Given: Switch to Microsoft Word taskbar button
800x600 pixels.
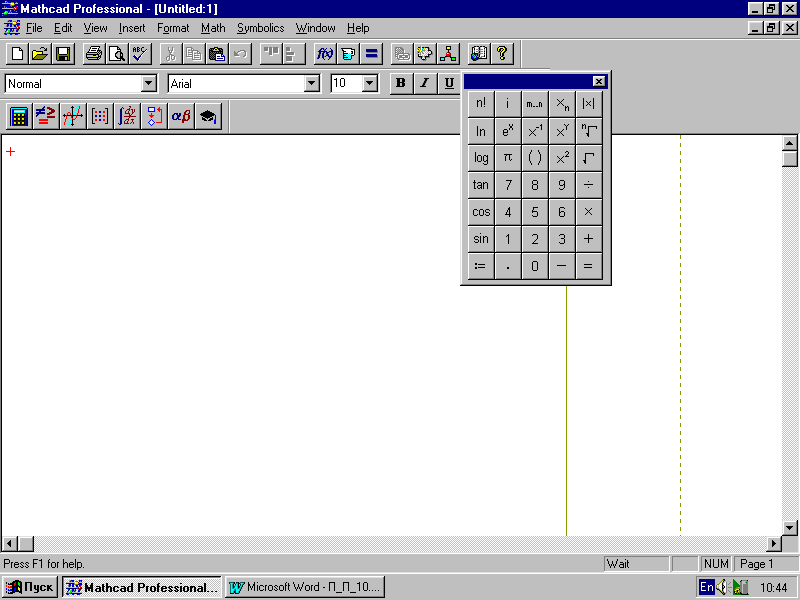Looking at the screenshot, I should tap(305, 587).
